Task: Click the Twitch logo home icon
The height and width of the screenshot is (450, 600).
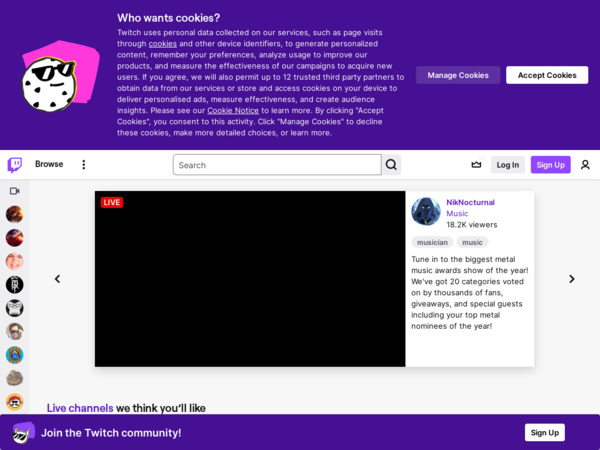Action: point(15,165)
